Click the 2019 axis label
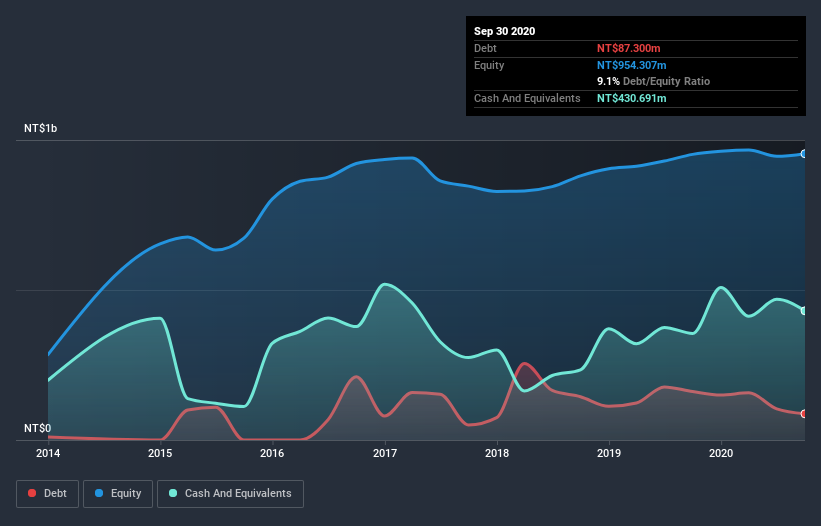The image size is (821, 526). 609,453
